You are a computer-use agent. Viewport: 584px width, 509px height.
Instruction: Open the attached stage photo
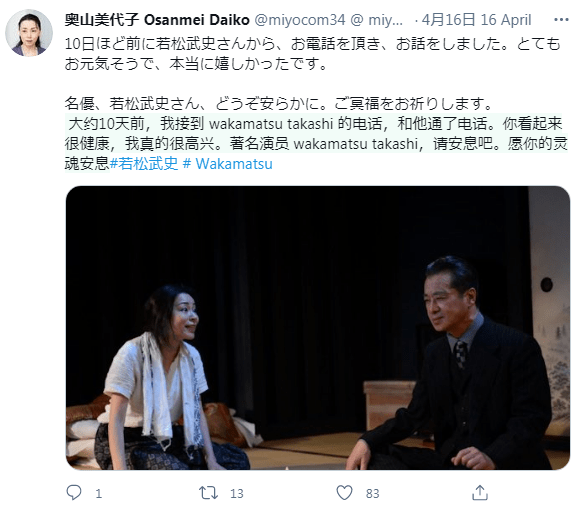[318, 328]
